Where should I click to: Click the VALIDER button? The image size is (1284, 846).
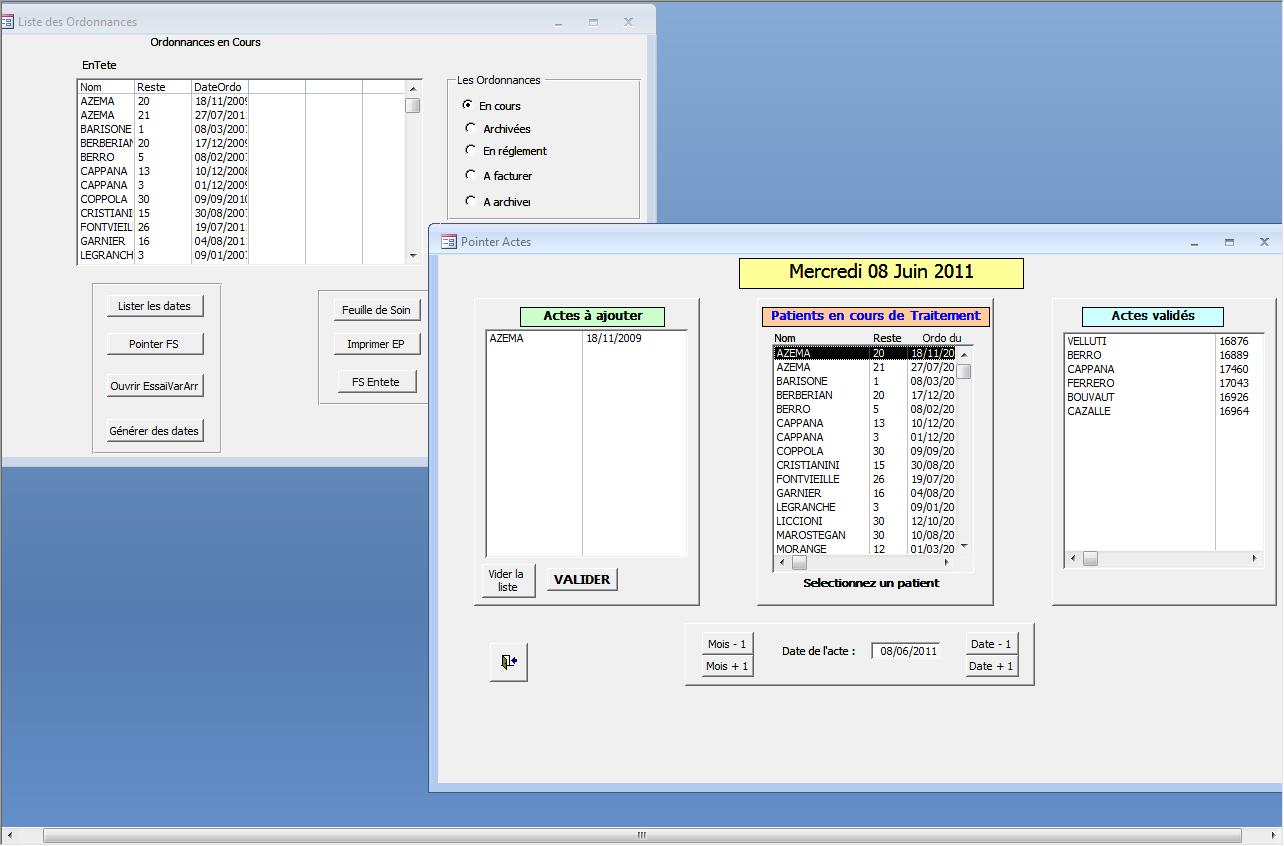coord(582,579)
